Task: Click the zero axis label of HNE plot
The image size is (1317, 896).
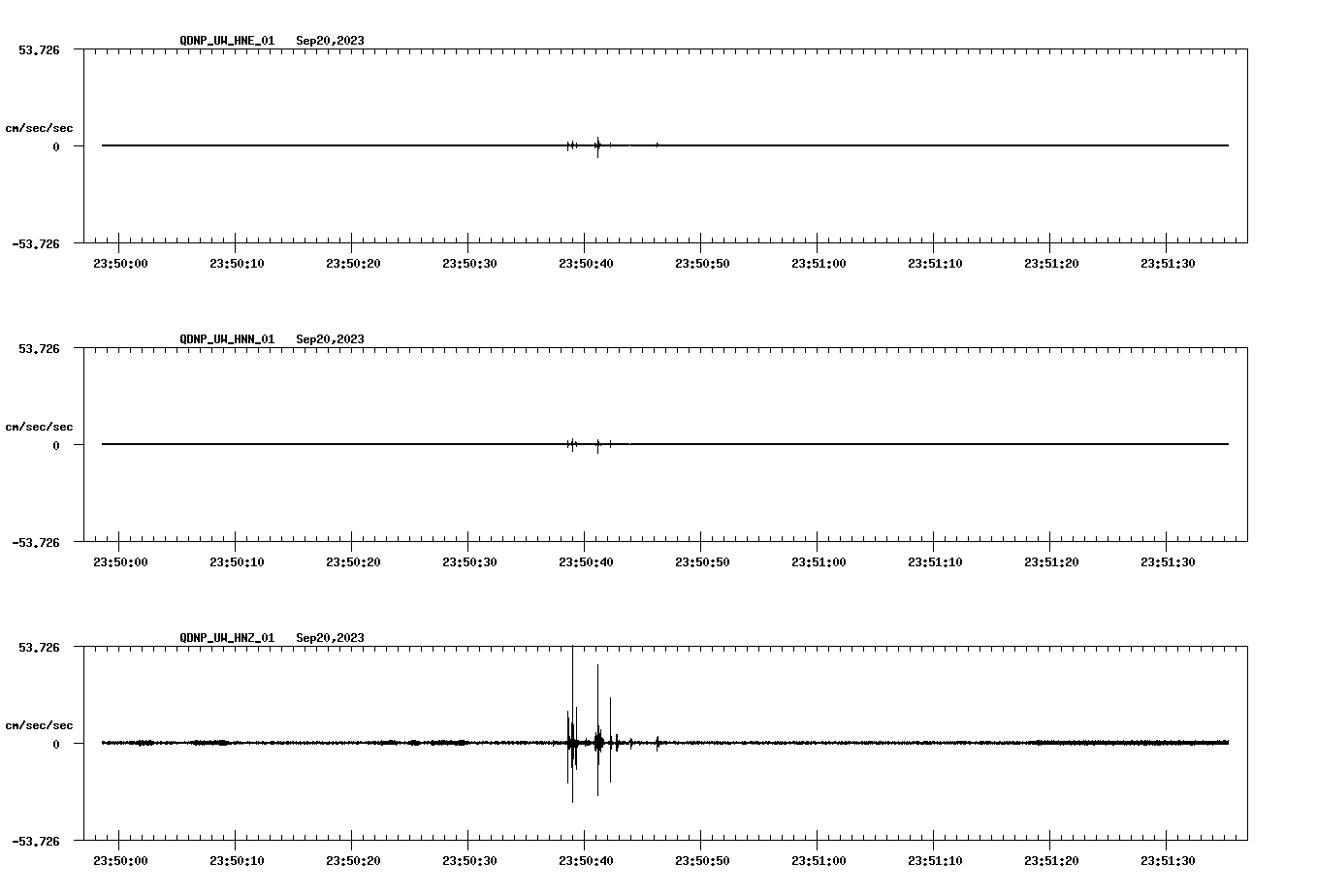Action: click(x=56, y=146)
